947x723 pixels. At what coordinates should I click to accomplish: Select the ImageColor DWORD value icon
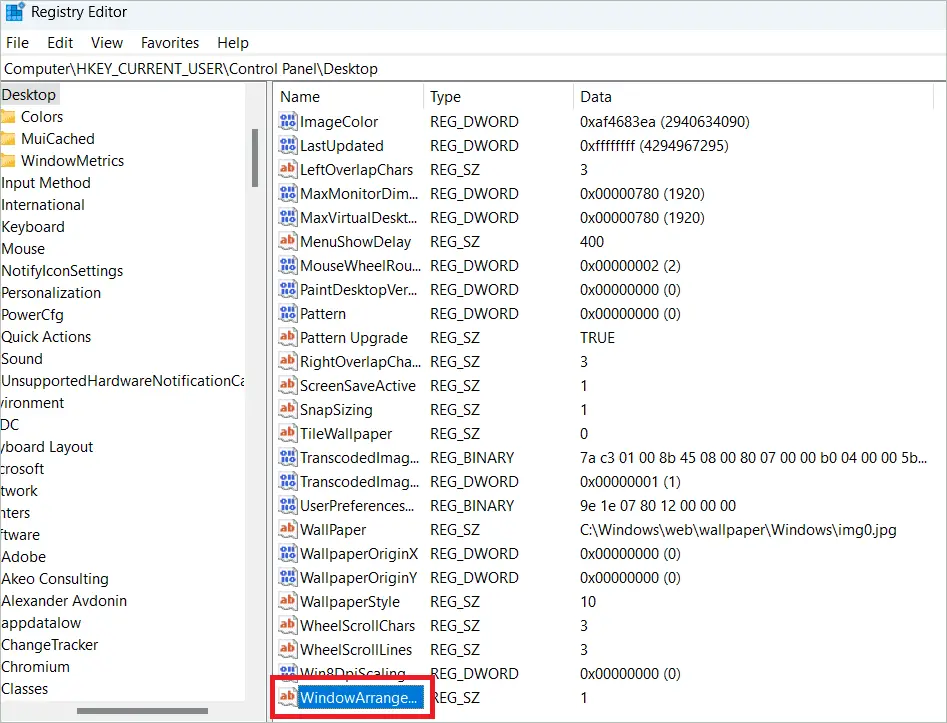[288, 122]
